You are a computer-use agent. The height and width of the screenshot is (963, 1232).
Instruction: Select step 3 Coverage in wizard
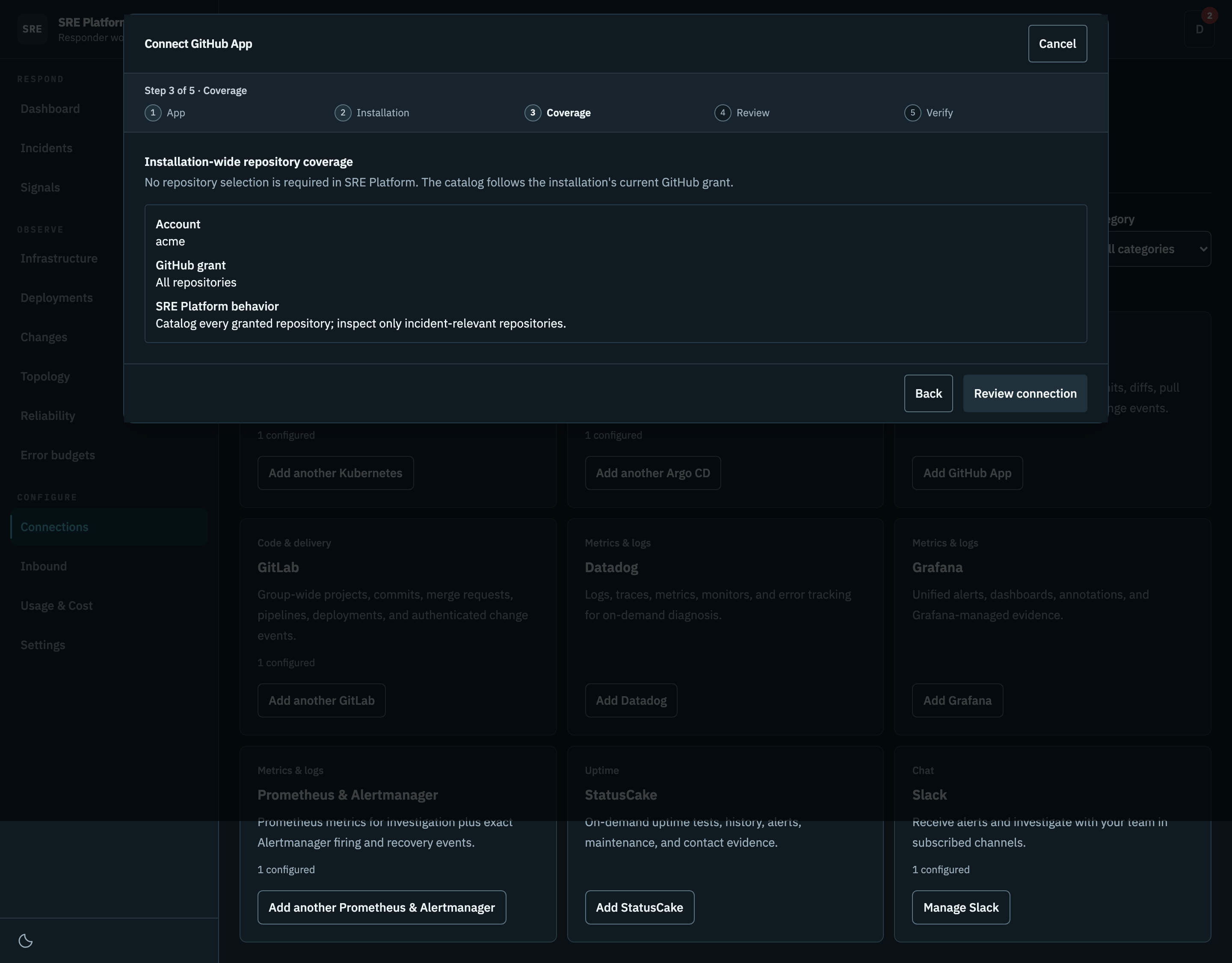[557, 113]
